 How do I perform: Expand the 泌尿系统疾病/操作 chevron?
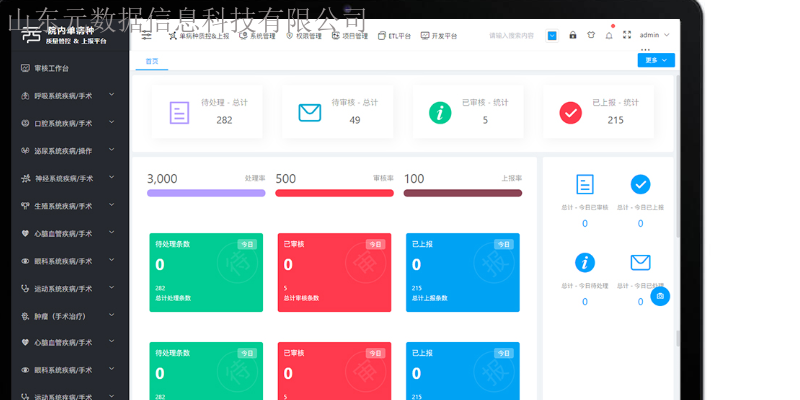click(112, 149)
